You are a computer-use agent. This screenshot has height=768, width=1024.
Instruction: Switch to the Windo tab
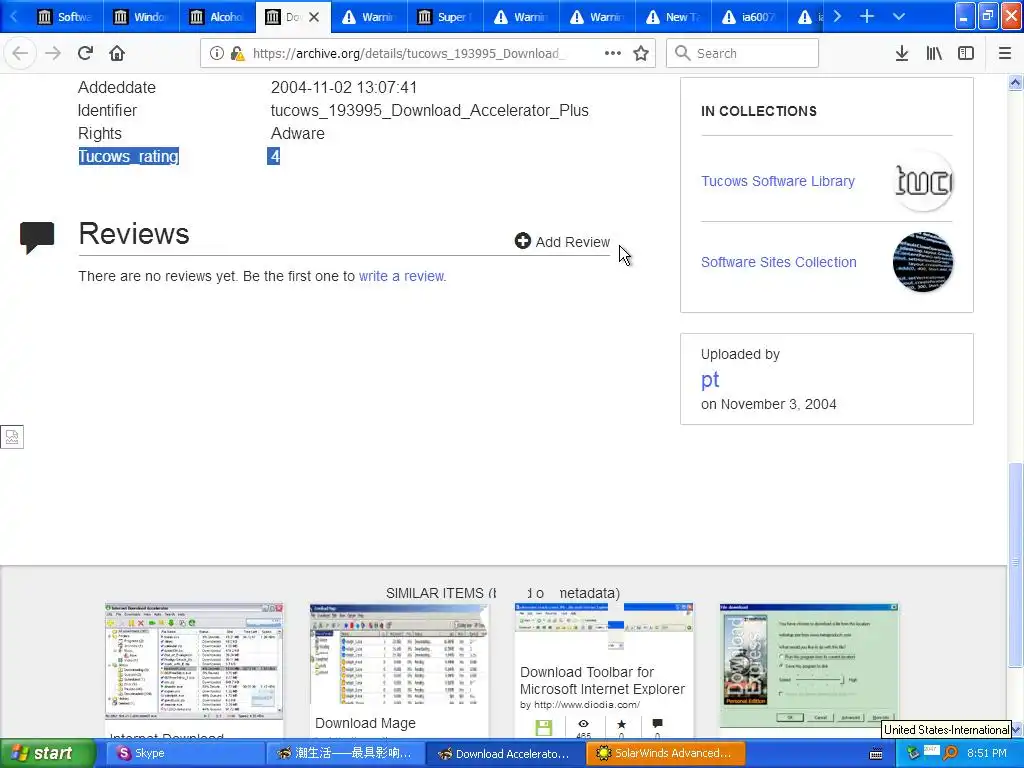pyautogui.click(x=142, y=17)
